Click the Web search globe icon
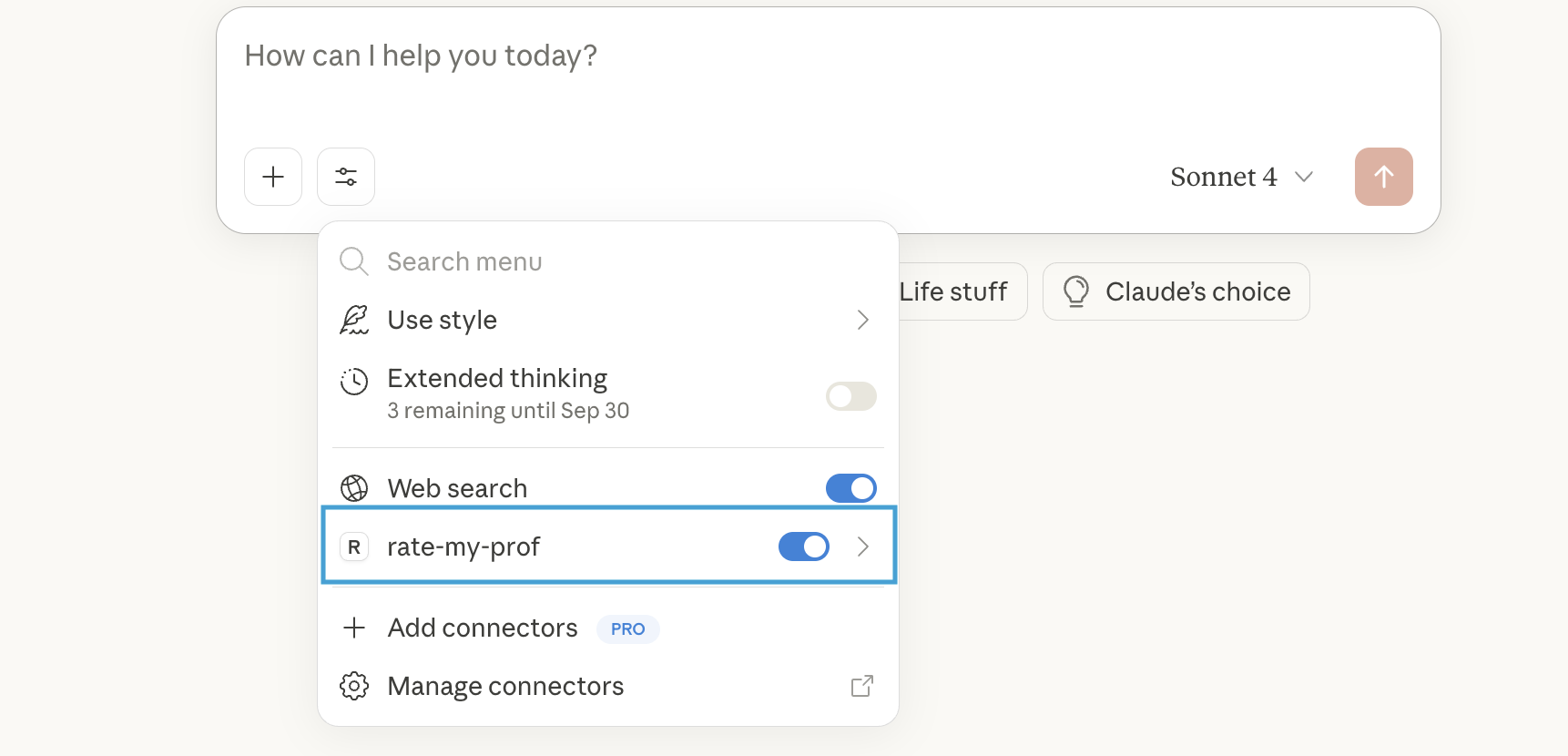Viewport: 1568px width, 756px height. (354, 488)
